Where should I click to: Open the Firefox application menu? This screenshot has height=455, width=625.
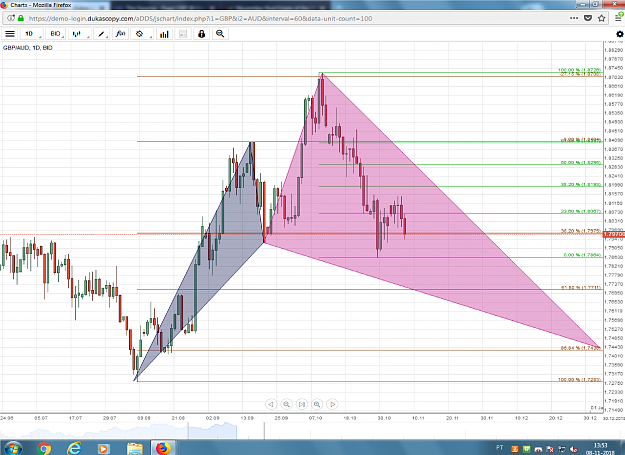(619, 18)
